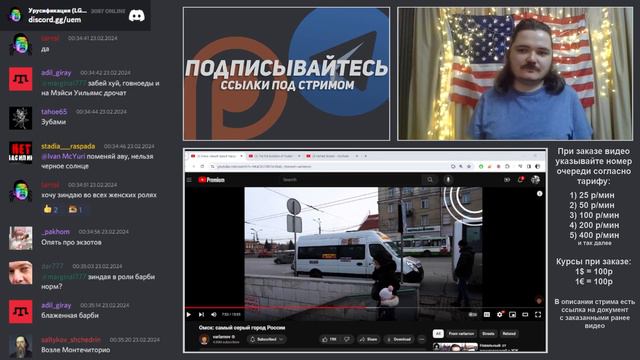Image resolution: width=640 pixels, height=360 pixels.
Task: Open YouTube notifications bell
Action: click(521, 179)
